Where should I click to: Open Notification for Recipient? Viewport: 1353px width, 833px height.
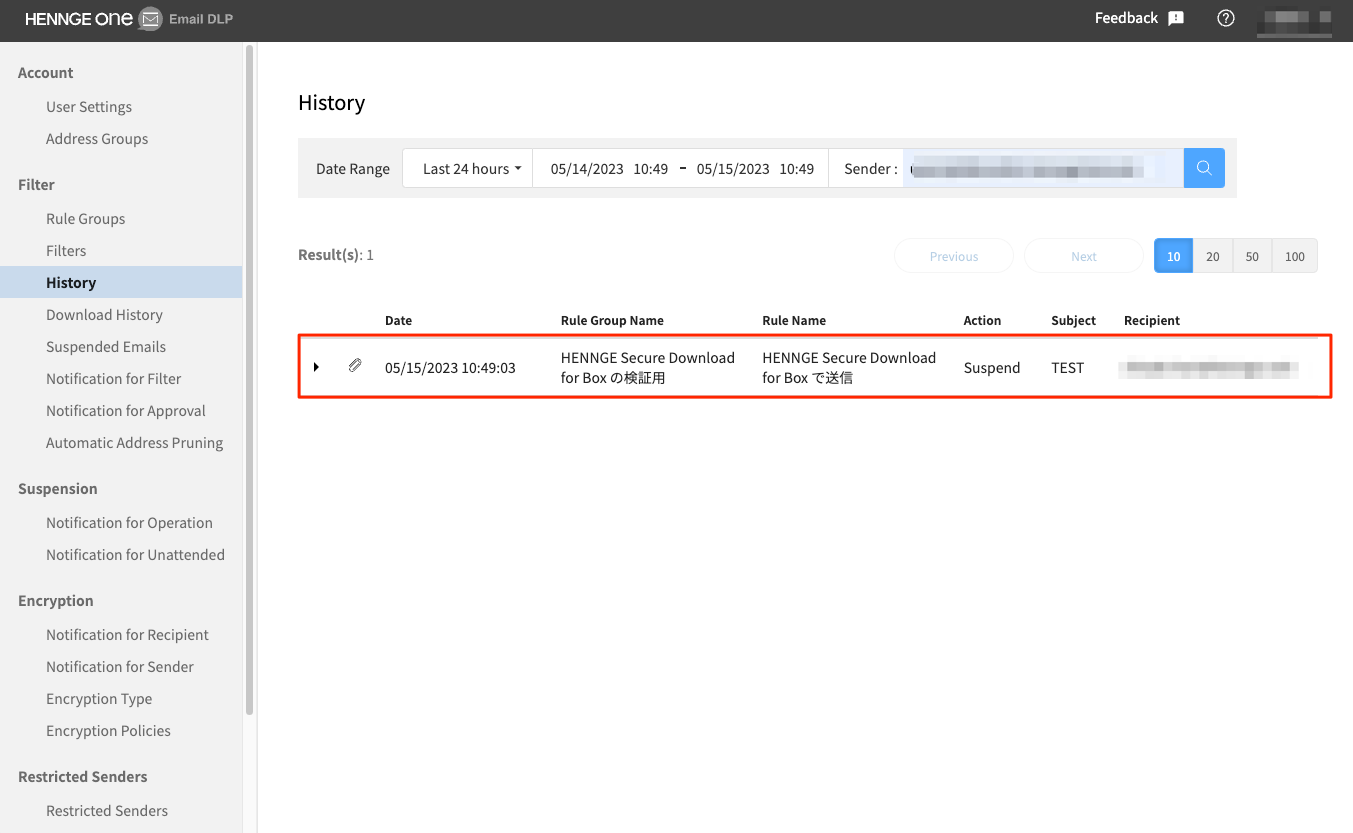coord(127,635)
